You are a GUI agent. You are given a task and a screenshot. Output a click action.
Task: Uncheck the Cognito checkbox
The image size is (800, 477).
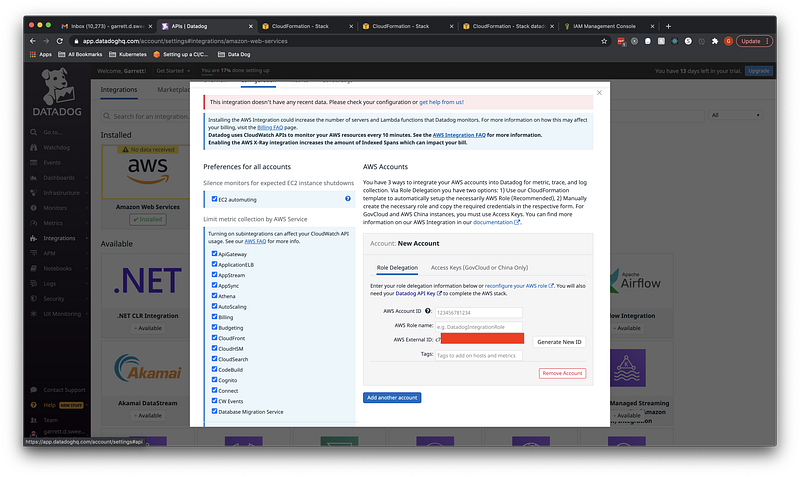point(214,380)
